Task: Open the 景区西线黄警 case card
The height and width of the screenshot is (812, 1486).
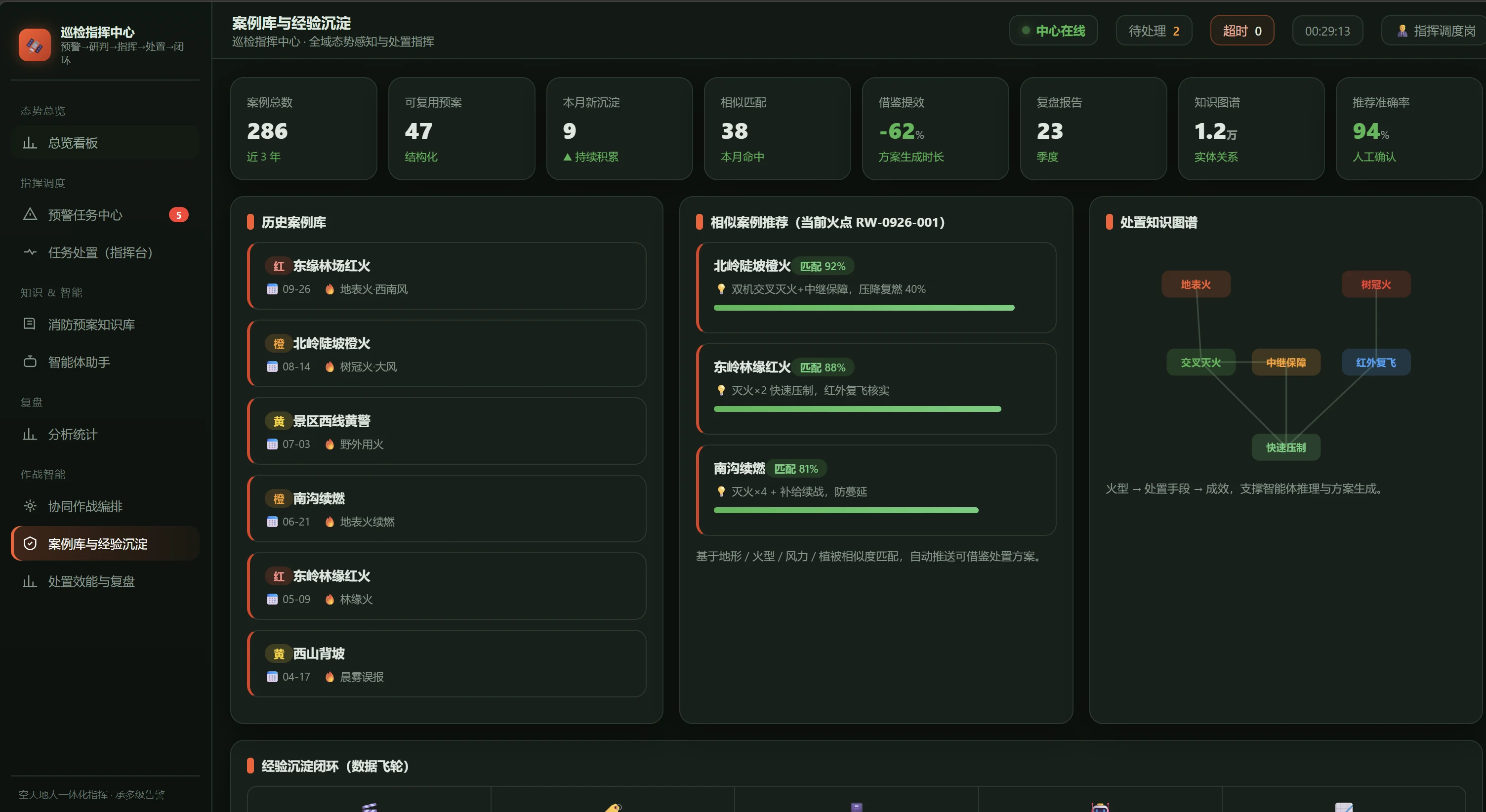Action: point(447,431)
